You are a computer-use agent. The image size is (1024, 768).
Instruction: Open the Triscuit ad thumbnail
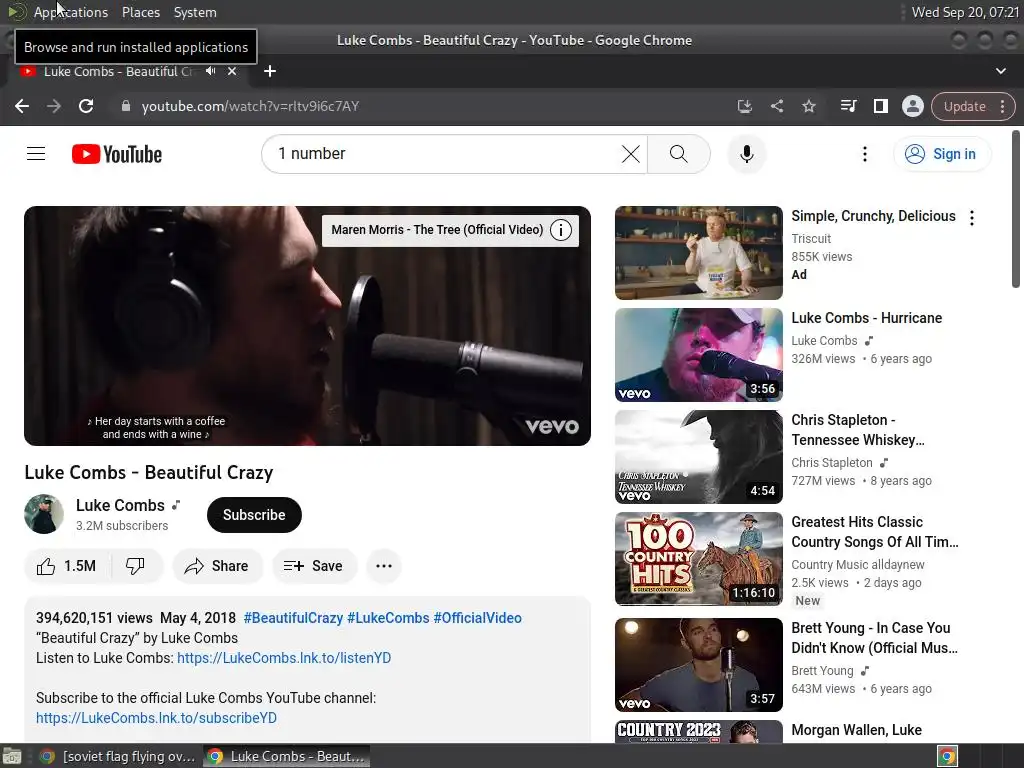(x=699, y=253)
